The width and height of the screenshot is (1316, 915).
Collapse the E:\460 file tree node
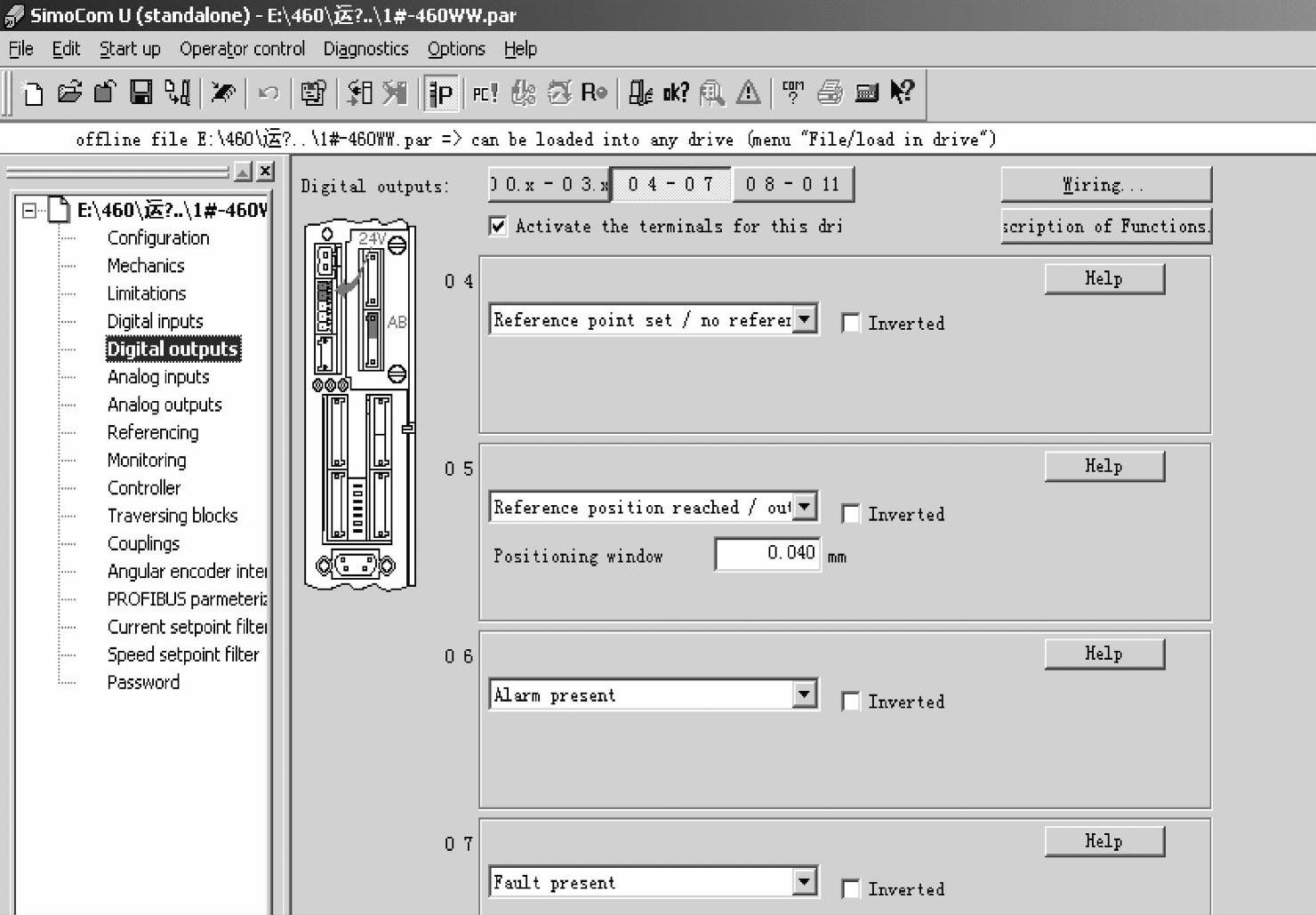tap(29, 211)
